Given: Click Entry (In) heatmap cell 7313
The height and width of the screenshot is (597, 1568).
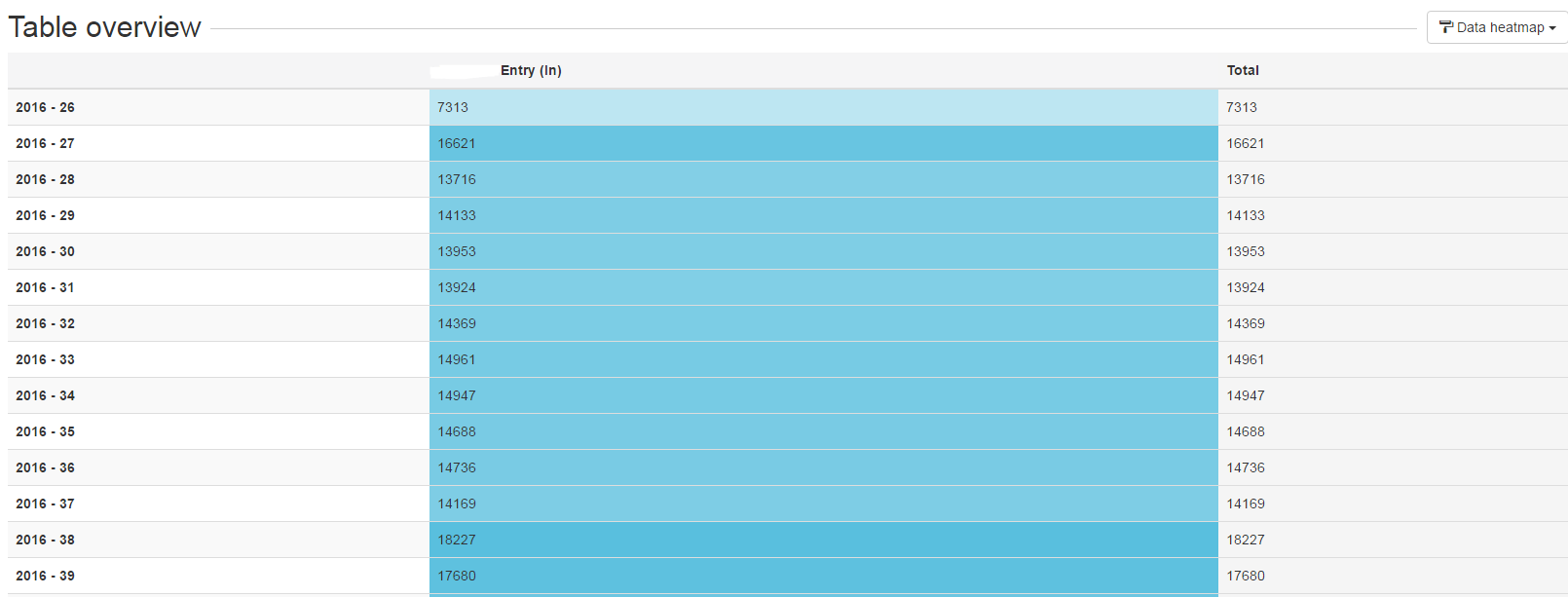Looking at the screenshot, I should (824, 107).
